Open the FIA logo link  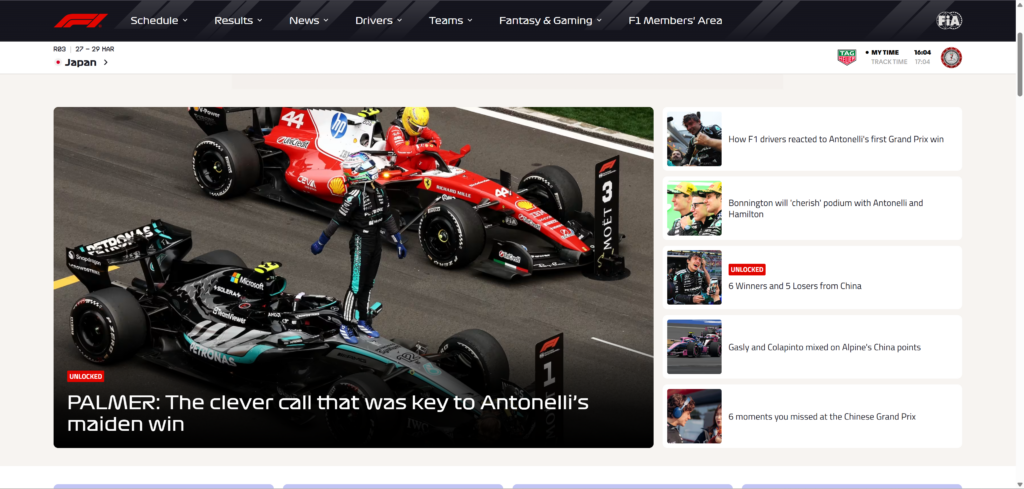coord(949,20)
